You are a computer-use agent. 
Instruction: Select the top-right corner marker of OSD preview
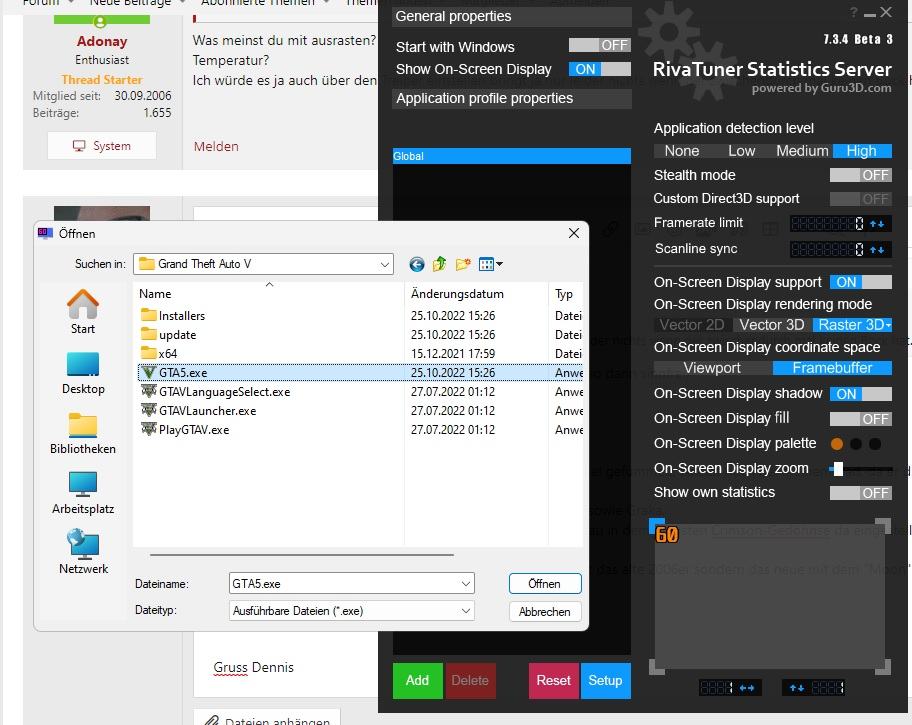click(x=884, y=525)
